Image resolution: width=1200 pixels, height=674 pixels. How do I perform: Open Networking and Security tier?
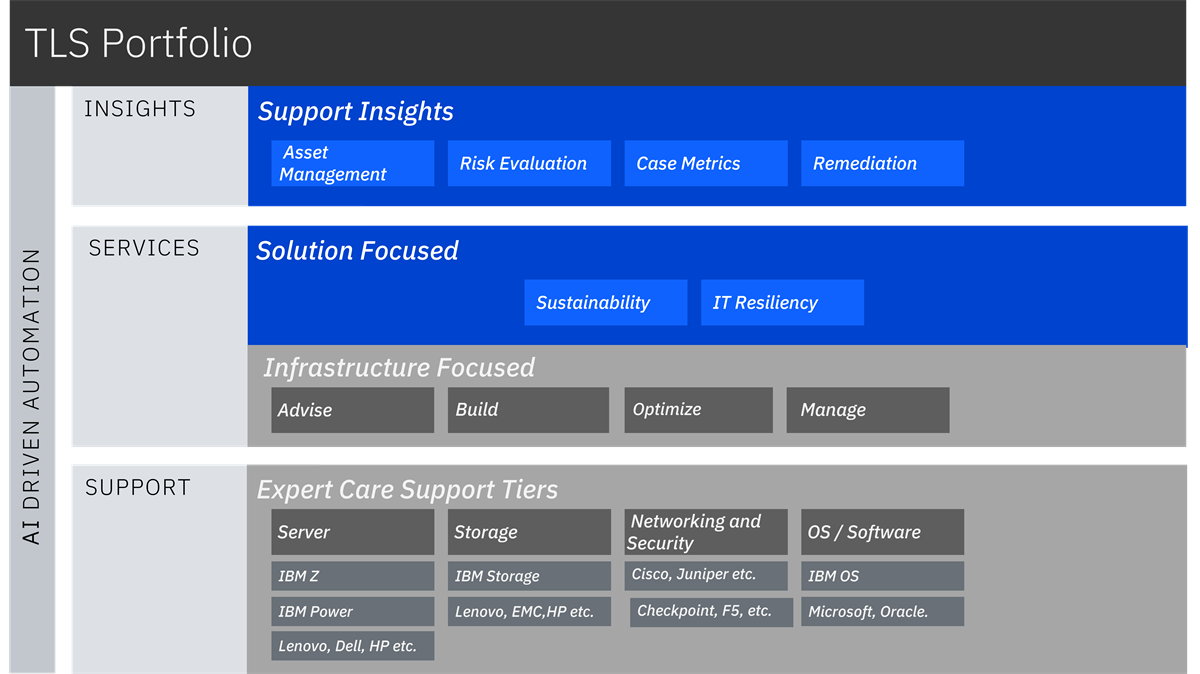tap(705, 531)
